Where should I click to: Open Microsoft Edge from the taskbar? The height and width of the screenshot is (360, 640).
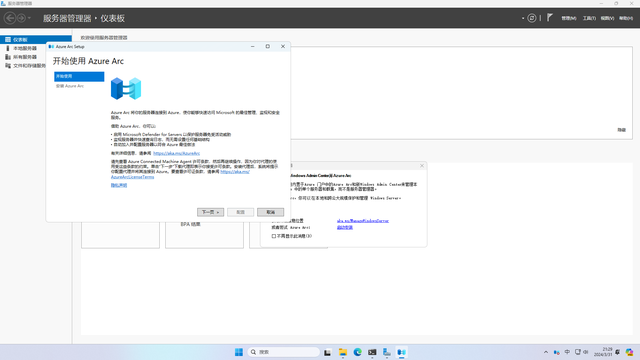(x=358, y=352)
